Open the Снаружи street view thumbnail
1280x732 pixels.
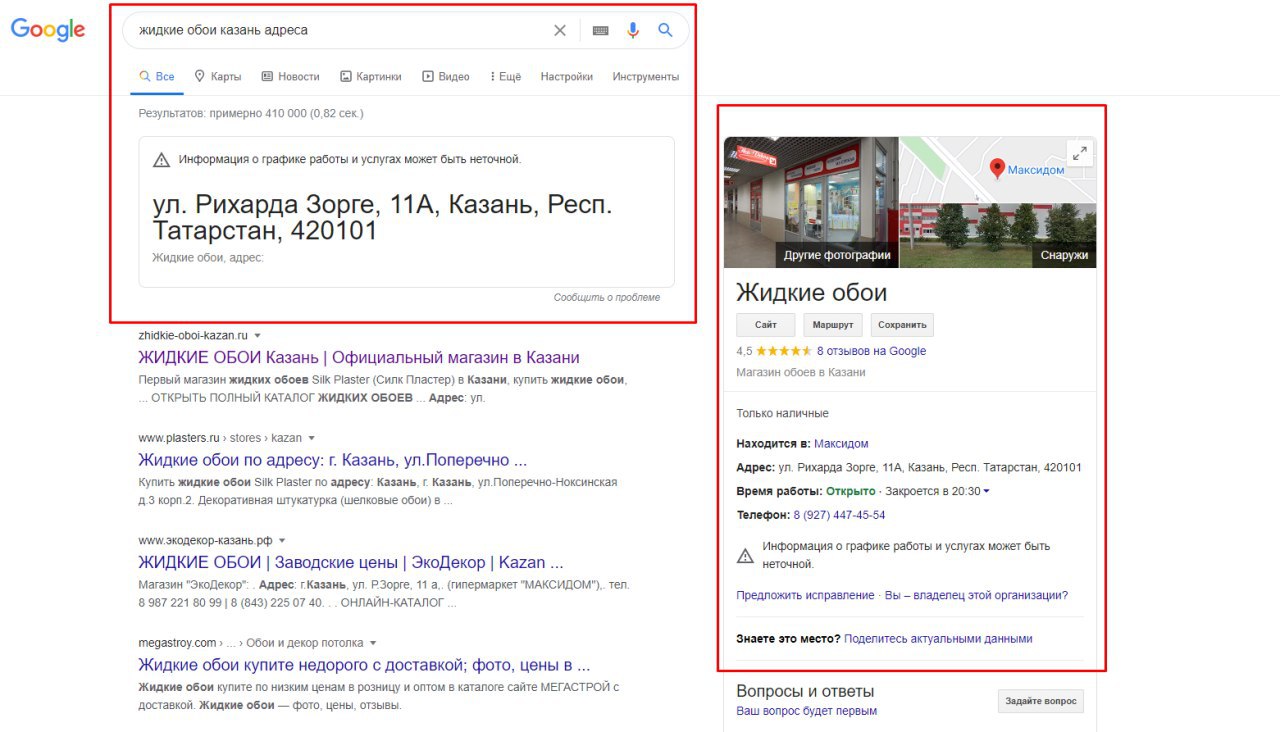coord(998,235)
